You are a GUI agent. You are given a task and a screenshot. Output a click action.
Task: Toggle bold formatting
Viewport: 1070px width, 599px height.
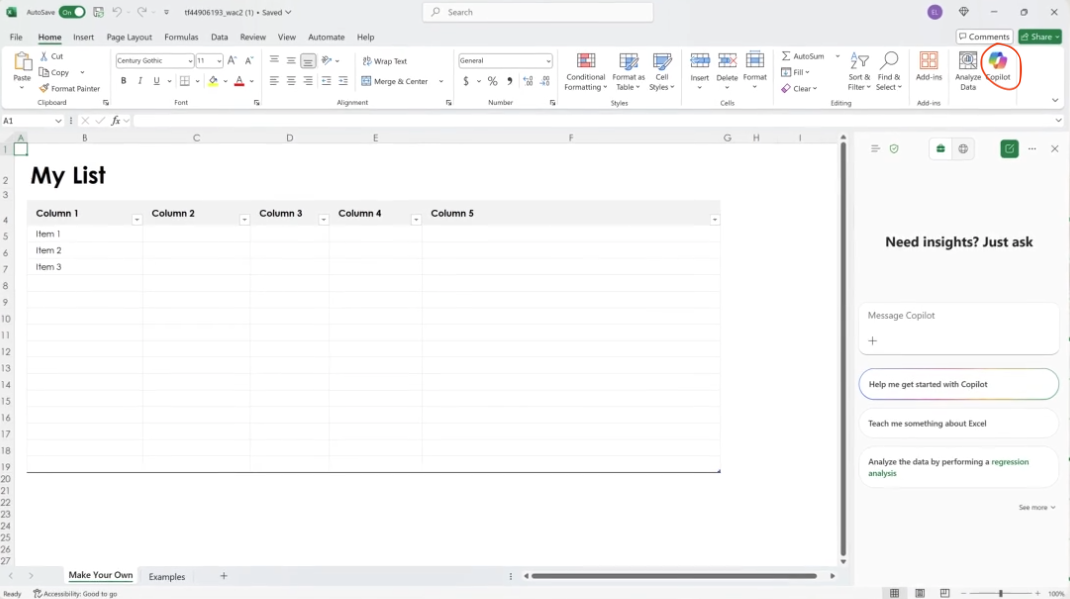click(x=124, y=81)
